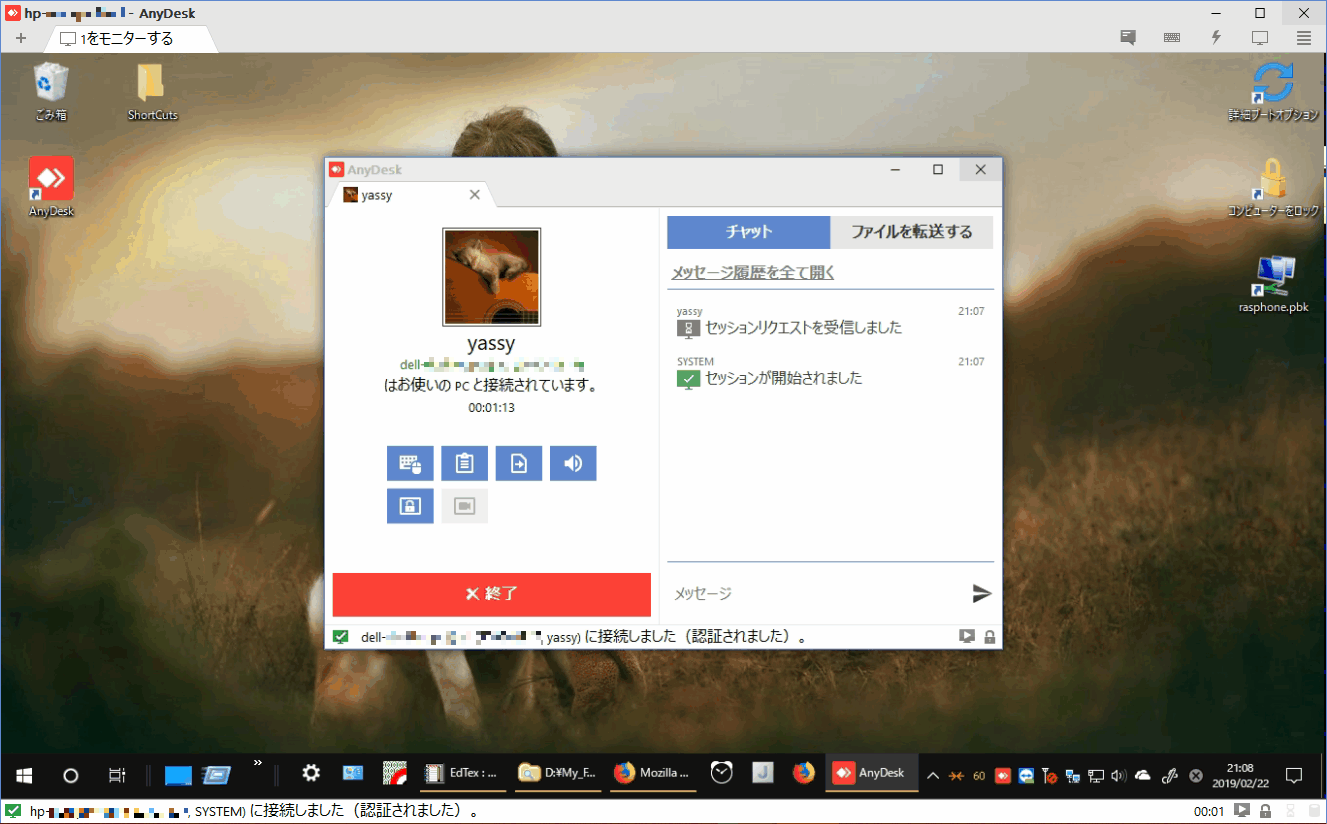Toggle the session recording camera icon

point(464,506)
